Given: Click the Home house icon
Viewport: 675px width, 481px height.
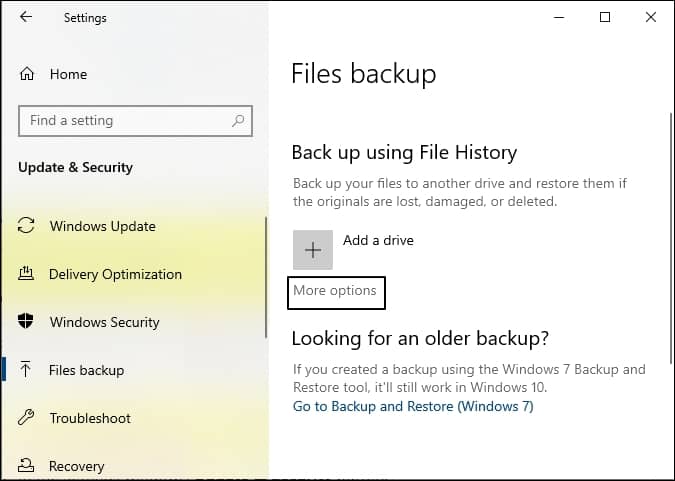Looking at the screenshot, I should pos(27,74).
